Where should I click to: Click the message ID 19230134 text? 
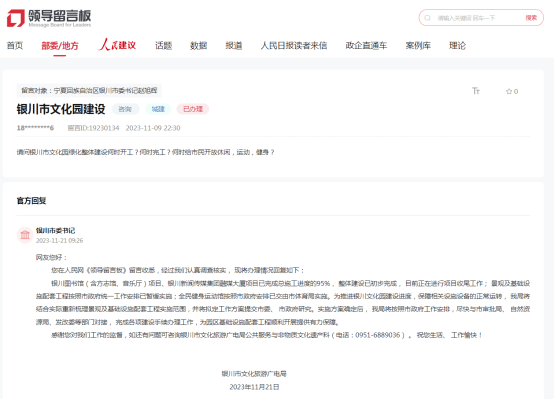pyautogui.click(x=93, y=128)
